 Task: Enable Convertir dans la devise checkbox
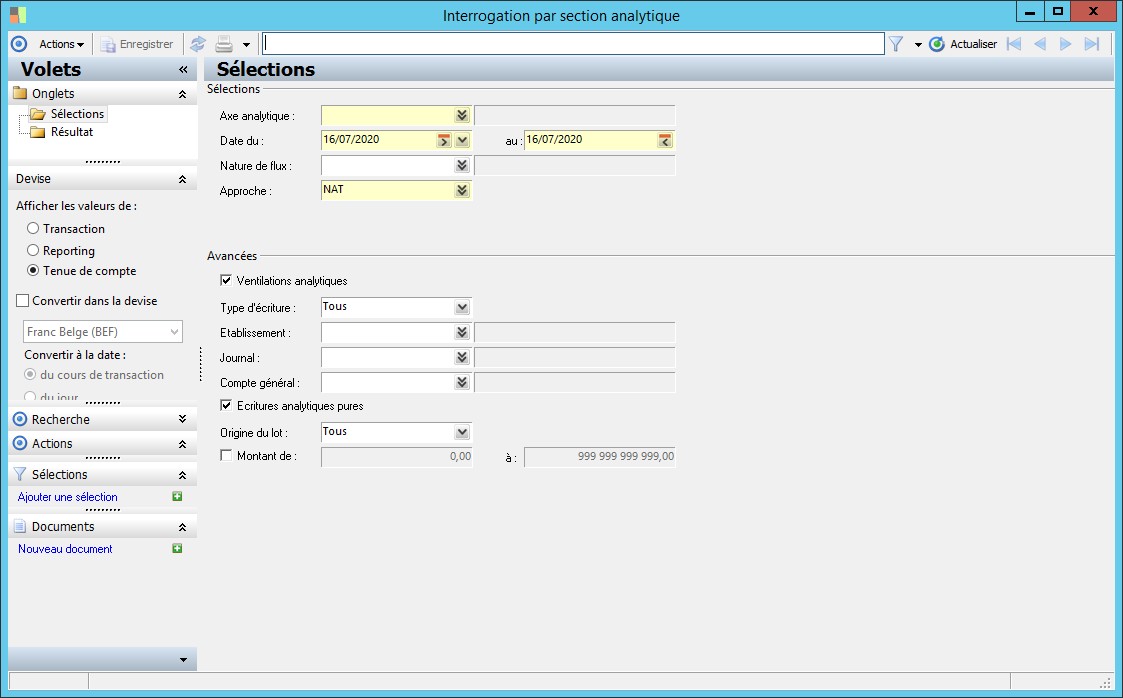pyautogui.click(x=23, y=301)
